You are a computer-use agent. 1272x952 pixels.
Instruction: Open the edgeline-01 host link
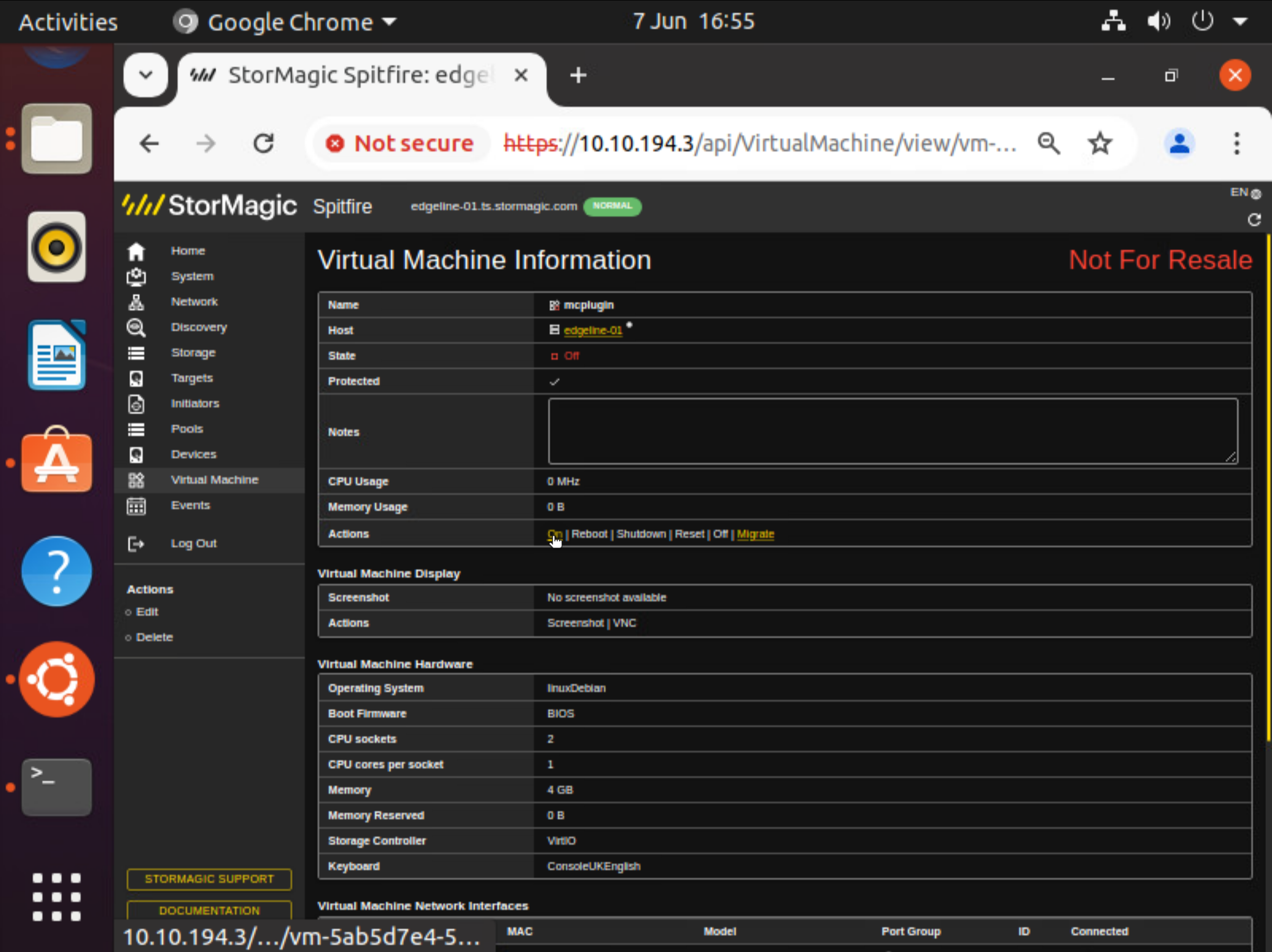coord(593,331)
